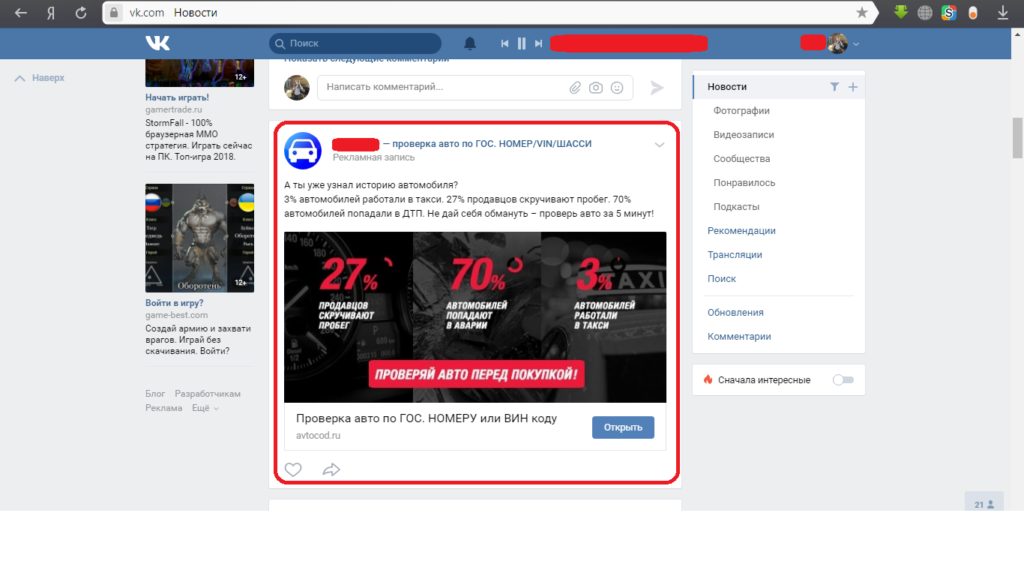This screenshot has width=1024, height=576.
Task: Pause the music player
Action: pyautogui.click(x=522, y=43)
